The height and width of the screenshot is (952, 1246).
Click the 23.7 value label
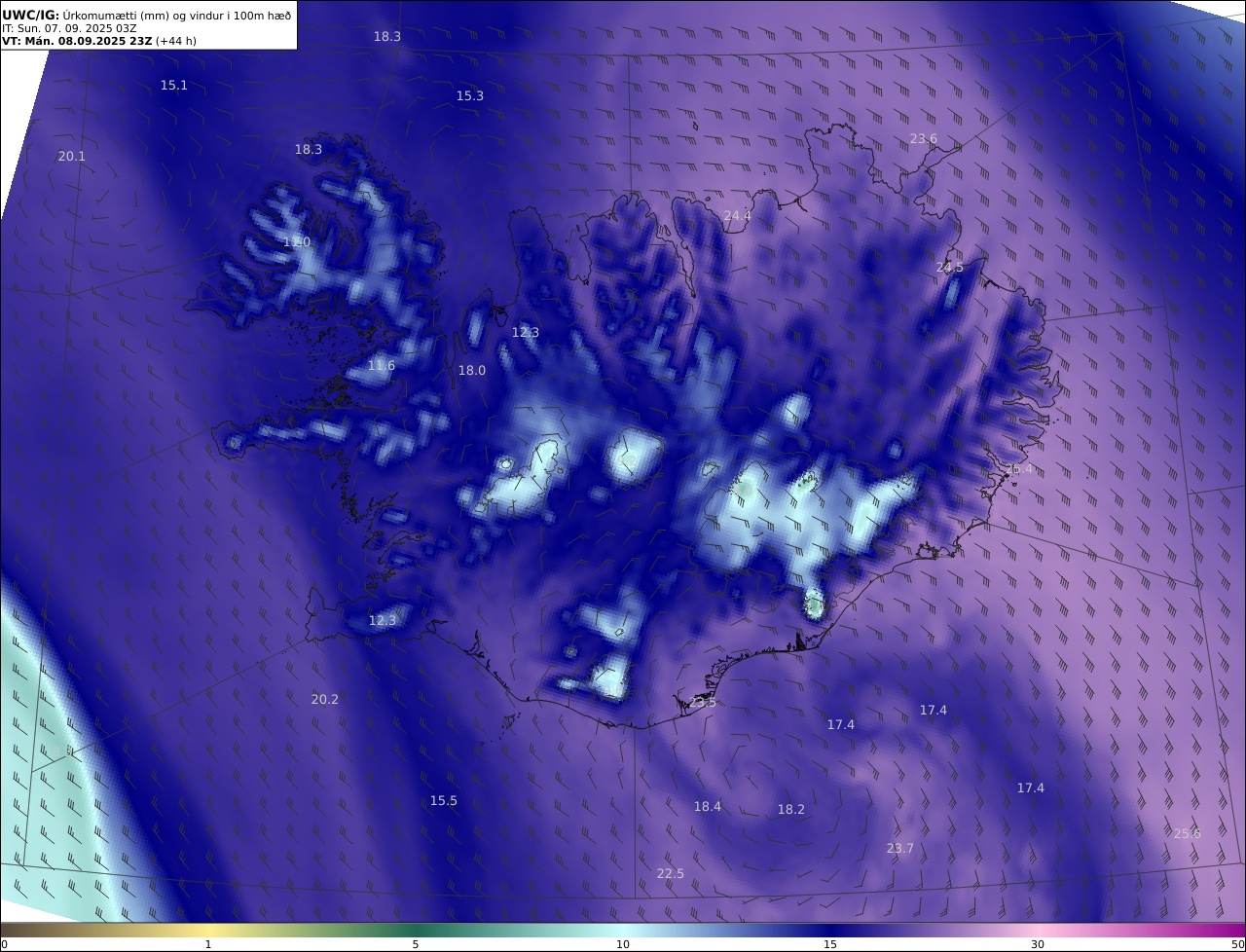click(x=900, y=849)
